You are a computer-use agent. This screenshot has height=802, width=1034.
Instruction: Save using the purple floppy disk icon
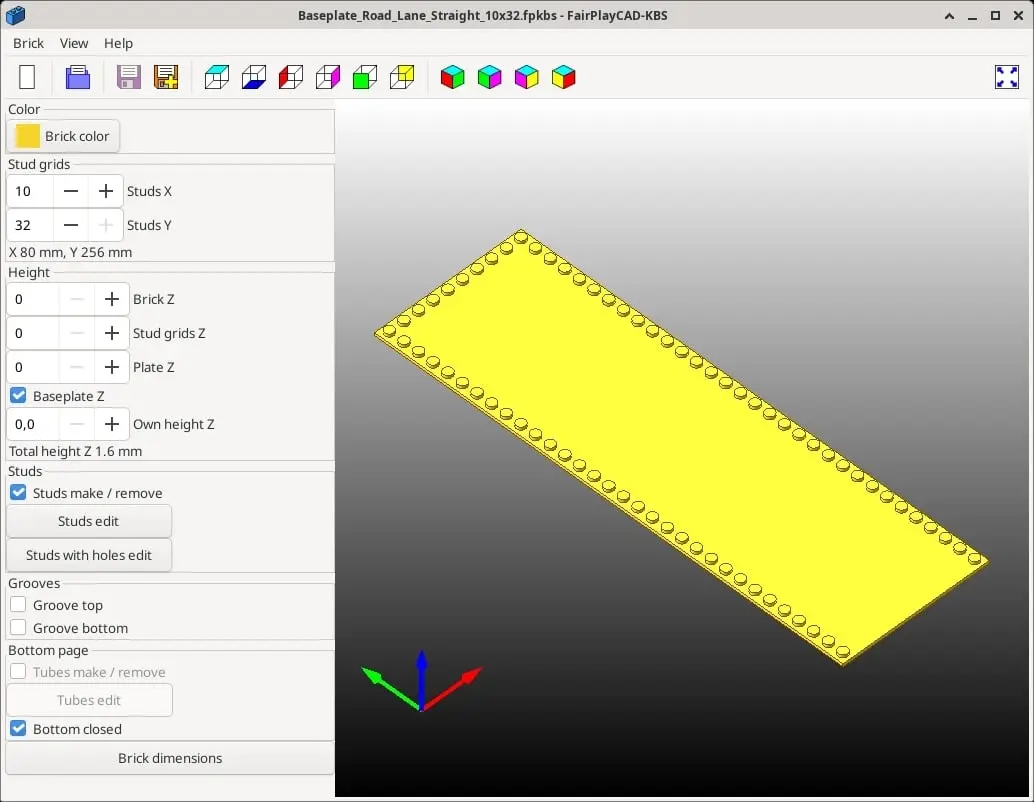(x=129, y=77)
